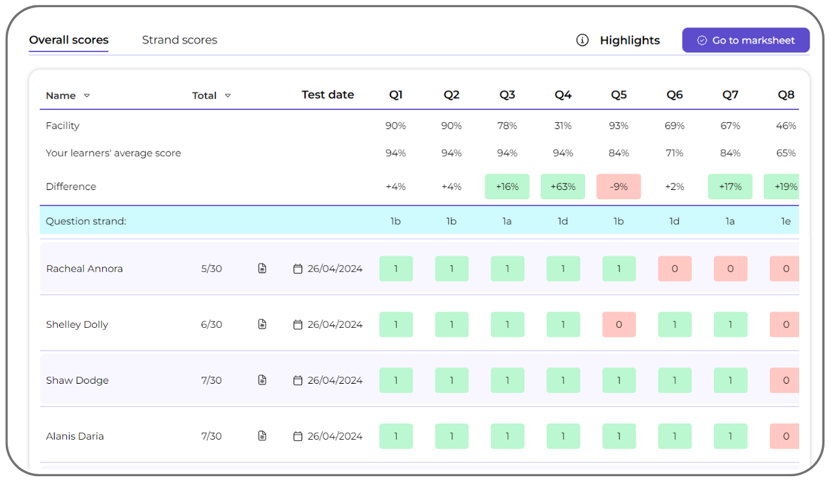
Task: Toggle the Highlights option
Action: tap(629, 40)
